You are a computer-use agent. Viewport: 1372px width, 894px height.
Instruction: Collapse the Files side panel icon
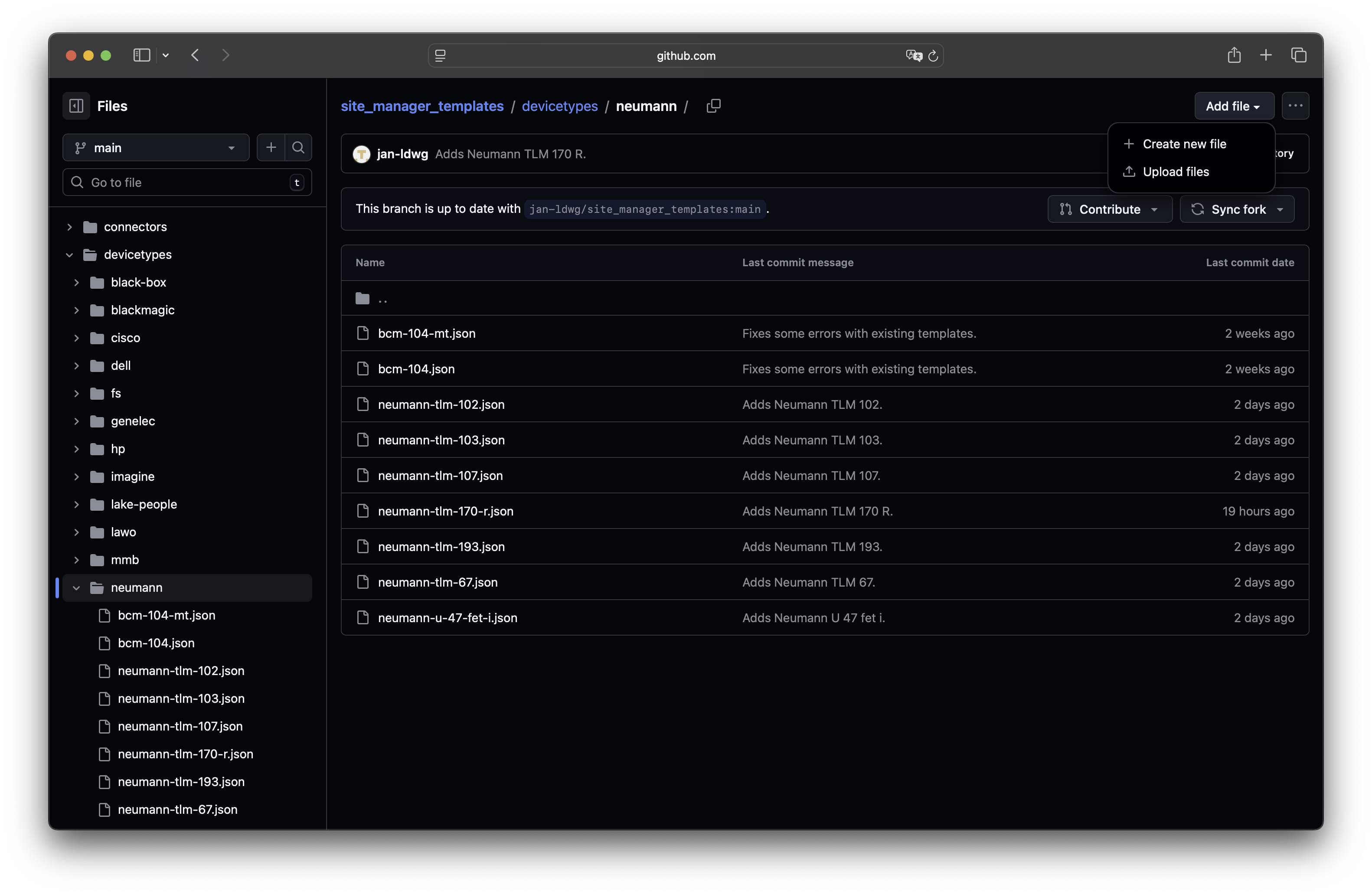click(76, 106)
